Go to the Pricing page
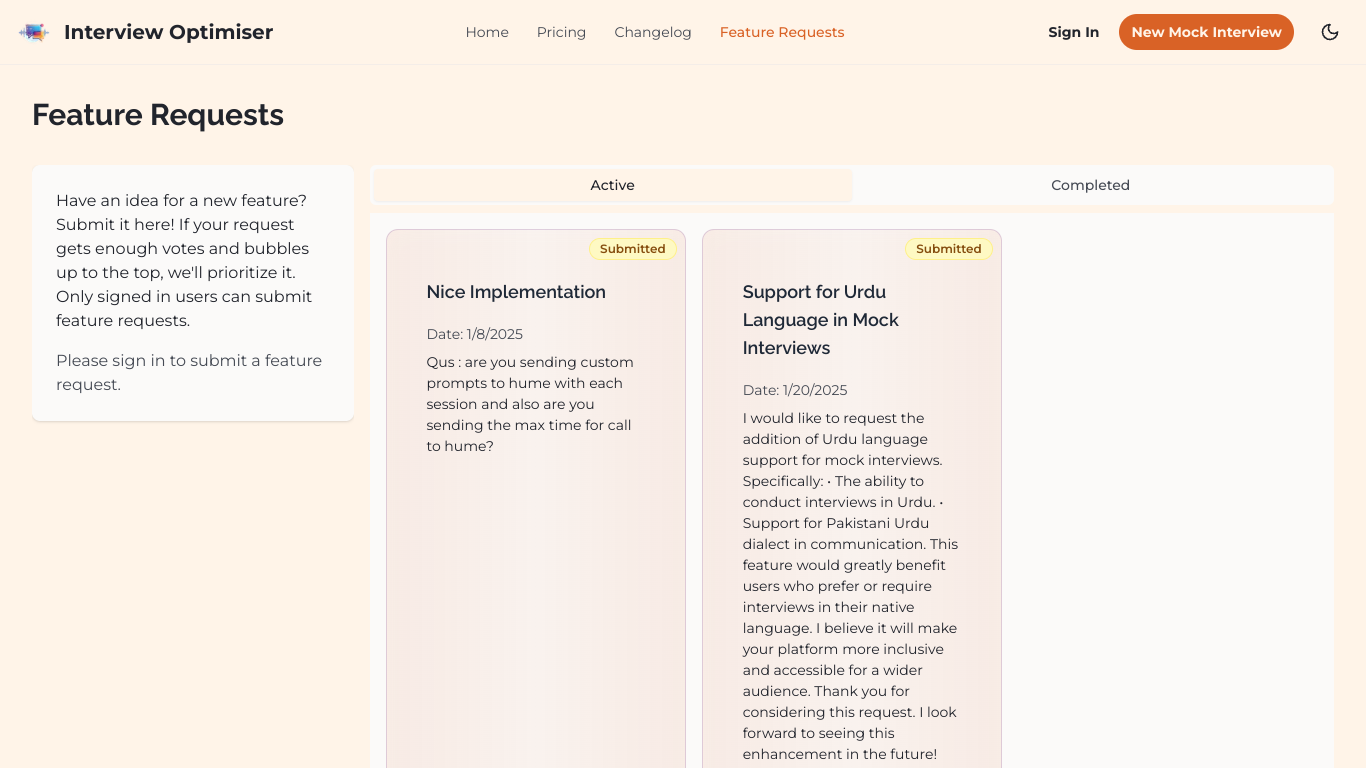Viewport: 1366px width, 768px height. pyautogui.click(x=561, y=32)
